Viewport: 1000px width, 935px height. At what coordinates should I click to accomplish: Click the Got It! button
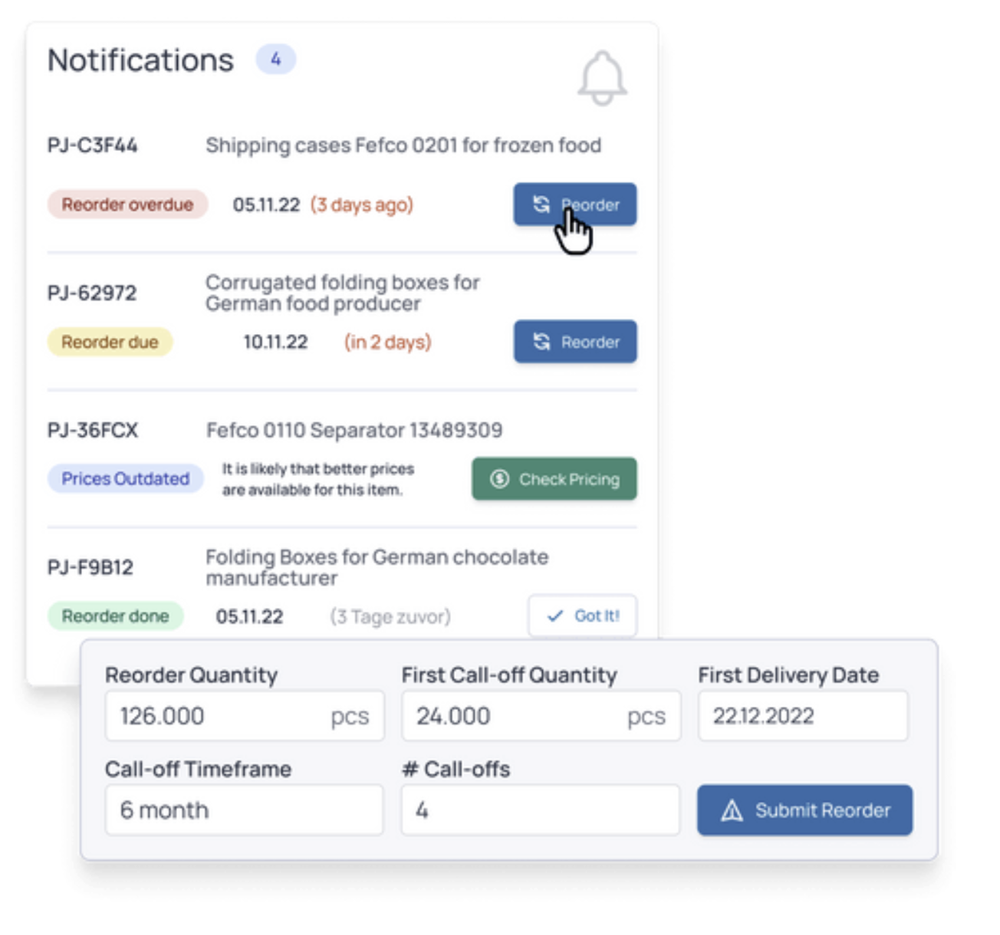pos(582,615)
